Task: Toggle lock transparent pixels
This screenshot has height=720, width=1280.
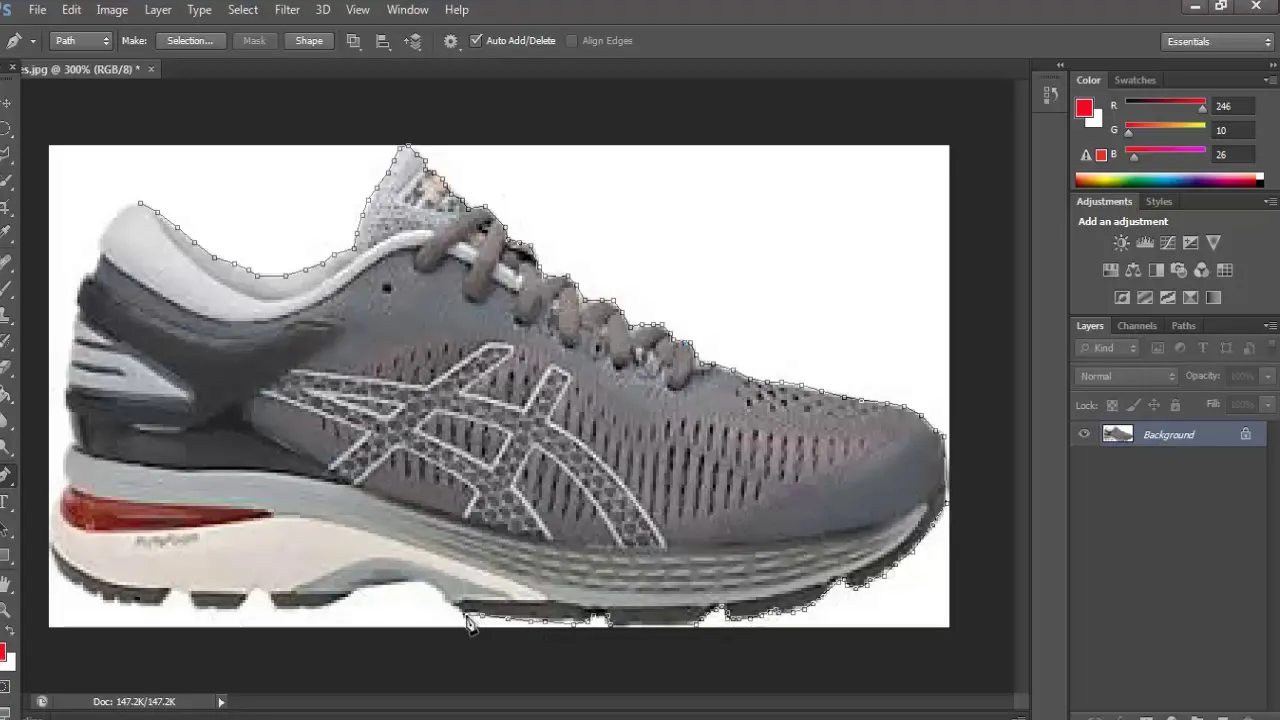Action: (1111, 405)
